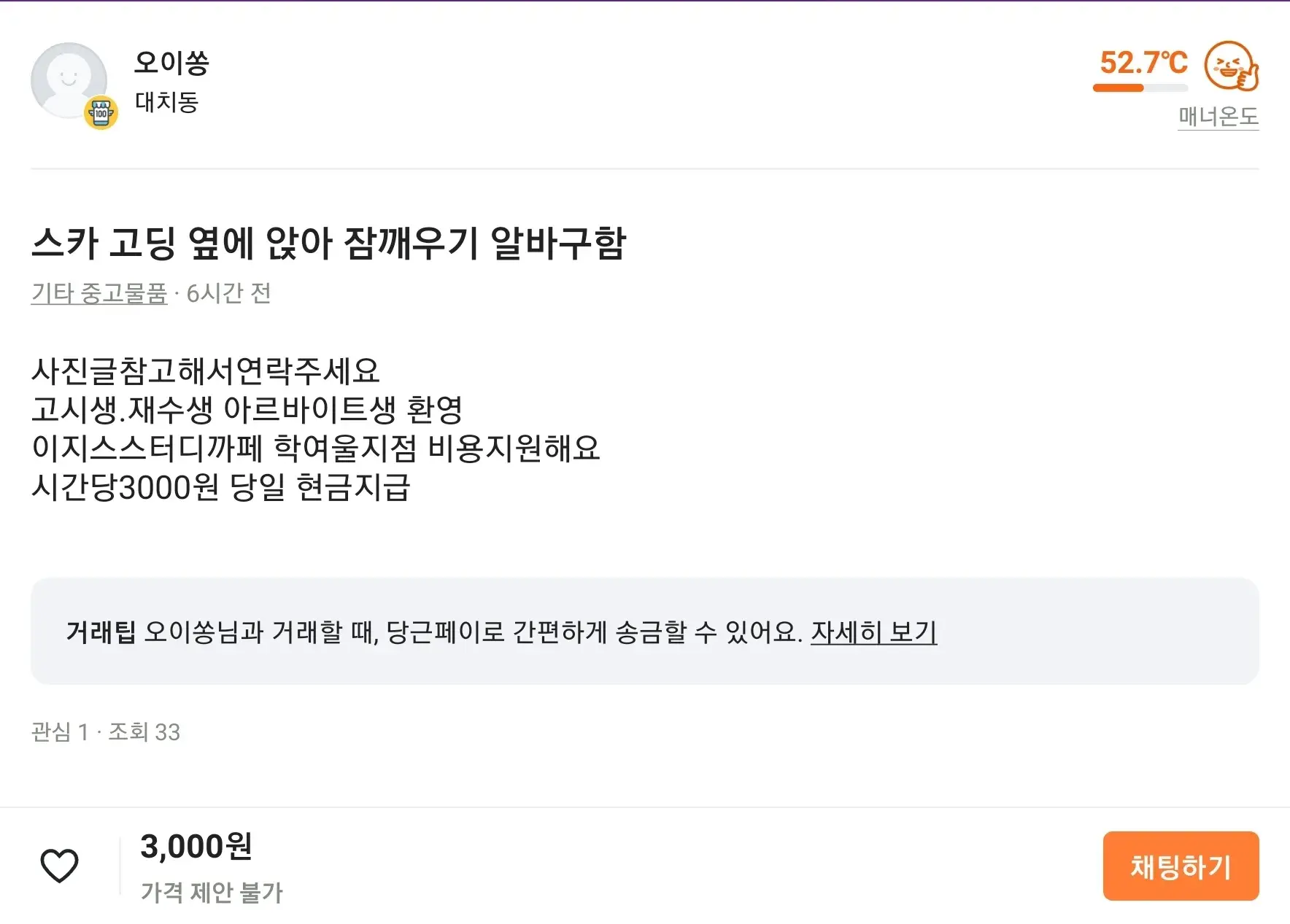The width and height of the screenshot is (1290, 924).
Task: Open the seller's profile avatar
Action: [69, 80]
